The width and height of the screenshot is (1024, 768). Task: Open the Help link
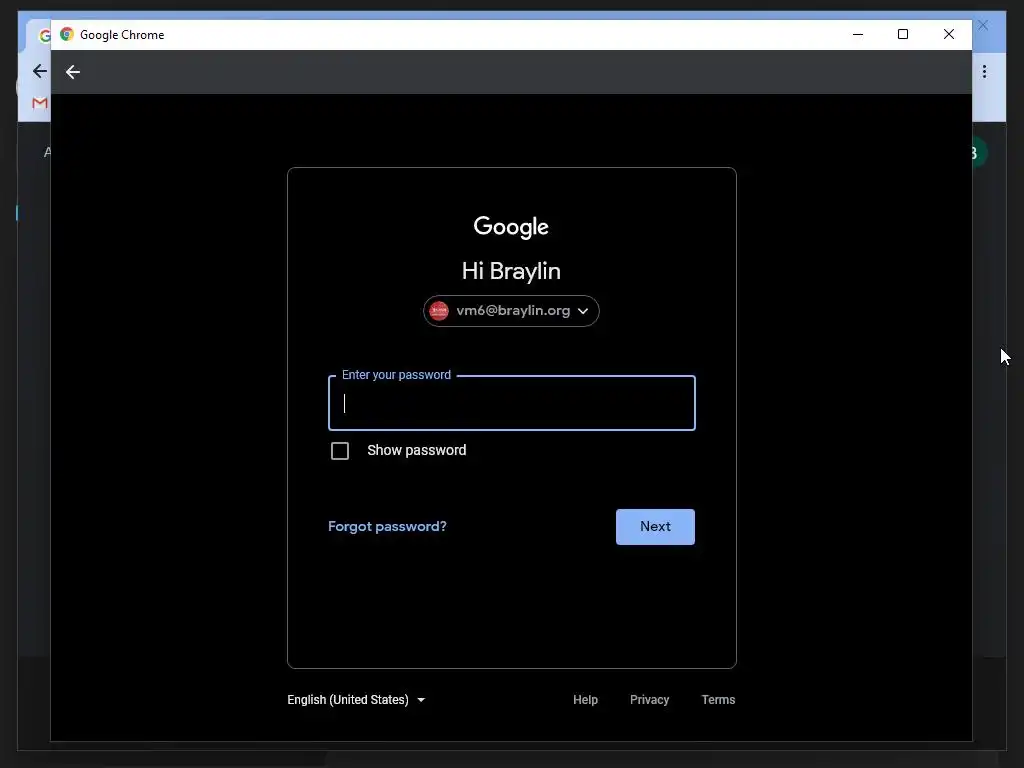[x=585, y=699]
